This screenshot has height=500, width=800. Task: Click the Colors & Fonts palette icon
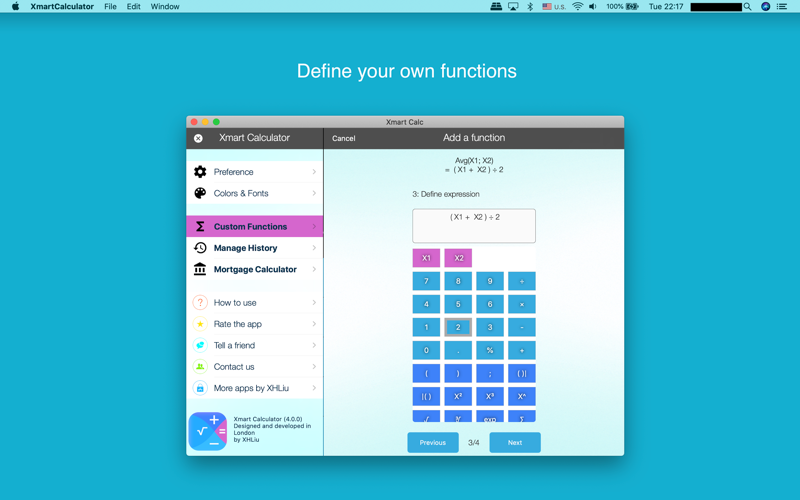(x=200, y=193)
